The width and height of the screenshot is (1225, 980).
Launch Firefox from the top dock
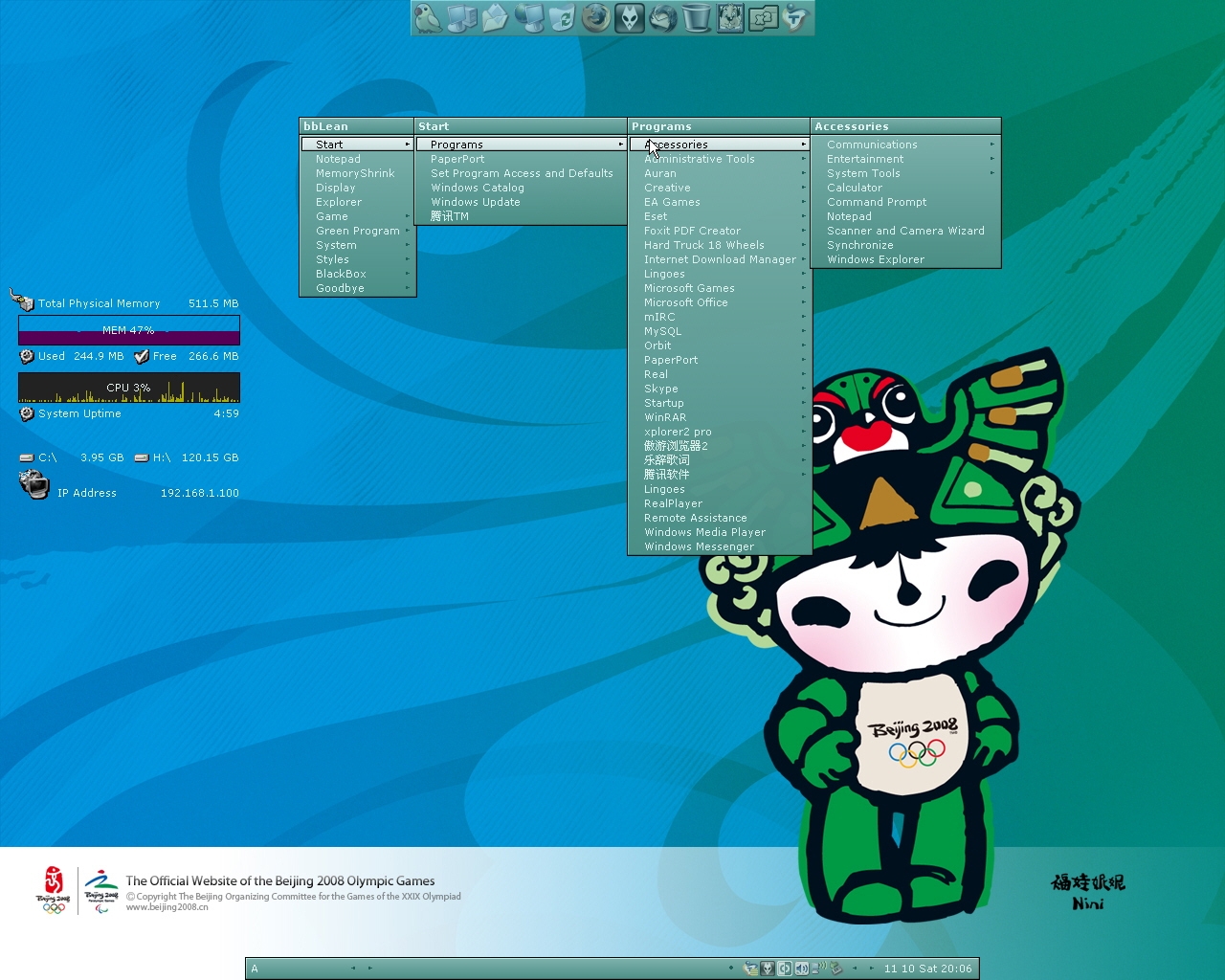595,18
